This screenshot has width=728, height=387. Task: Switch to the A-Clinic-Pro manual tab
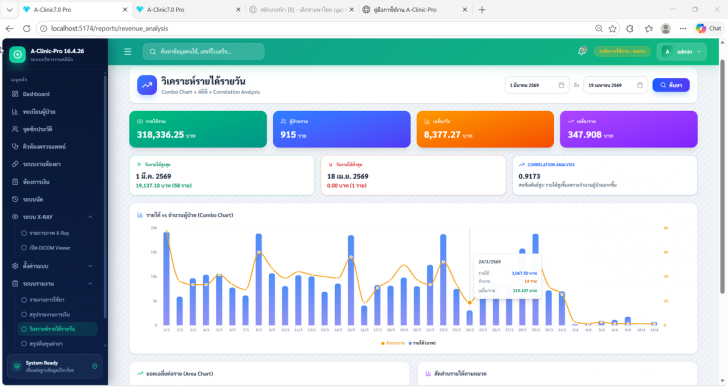pos(414,9)
